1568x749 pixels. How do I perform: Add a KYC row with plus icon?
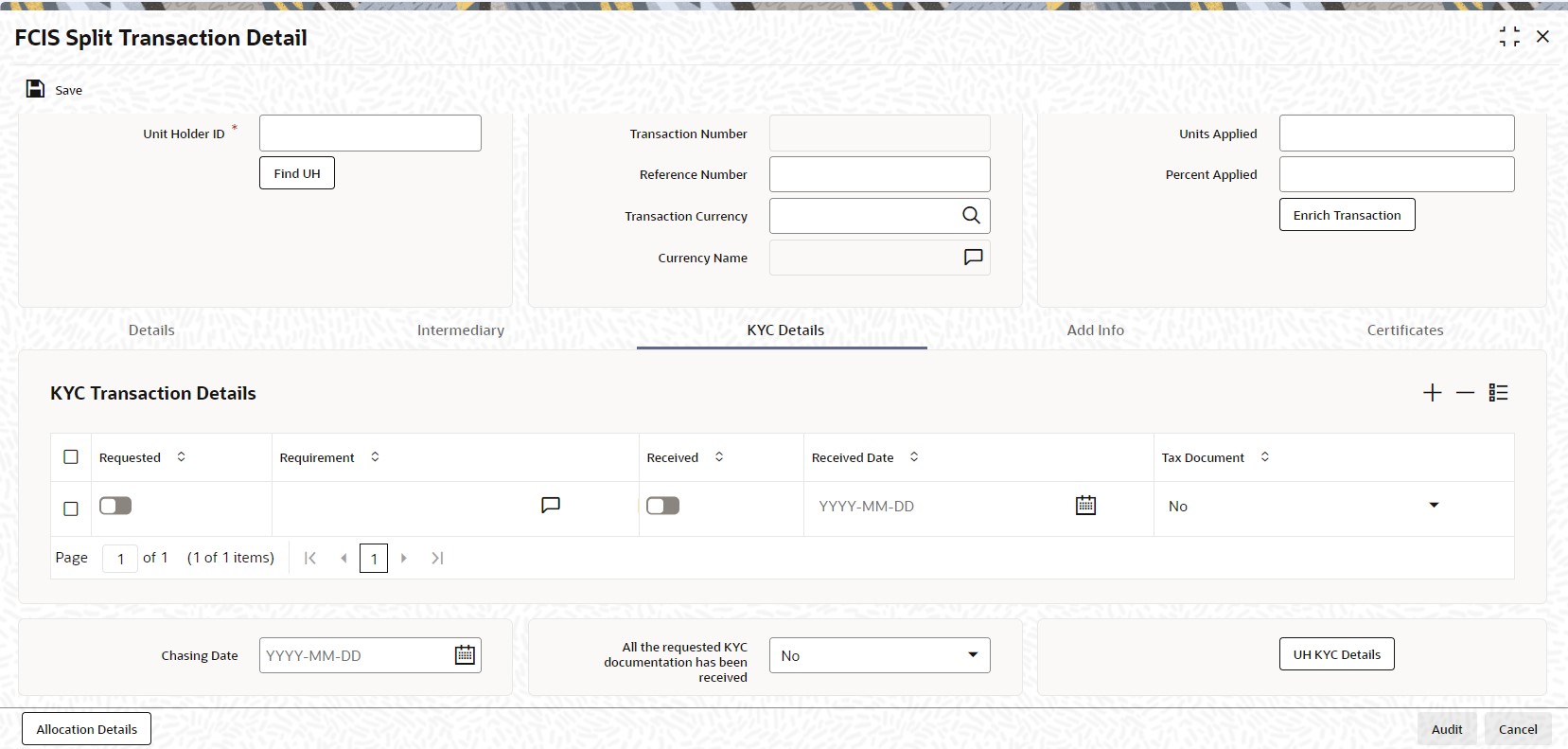click(1432, 393)
